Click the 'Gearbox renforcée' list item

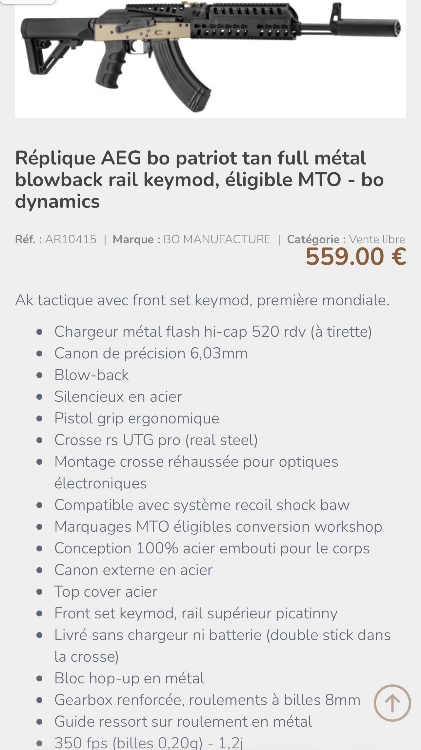coord(207,700)
